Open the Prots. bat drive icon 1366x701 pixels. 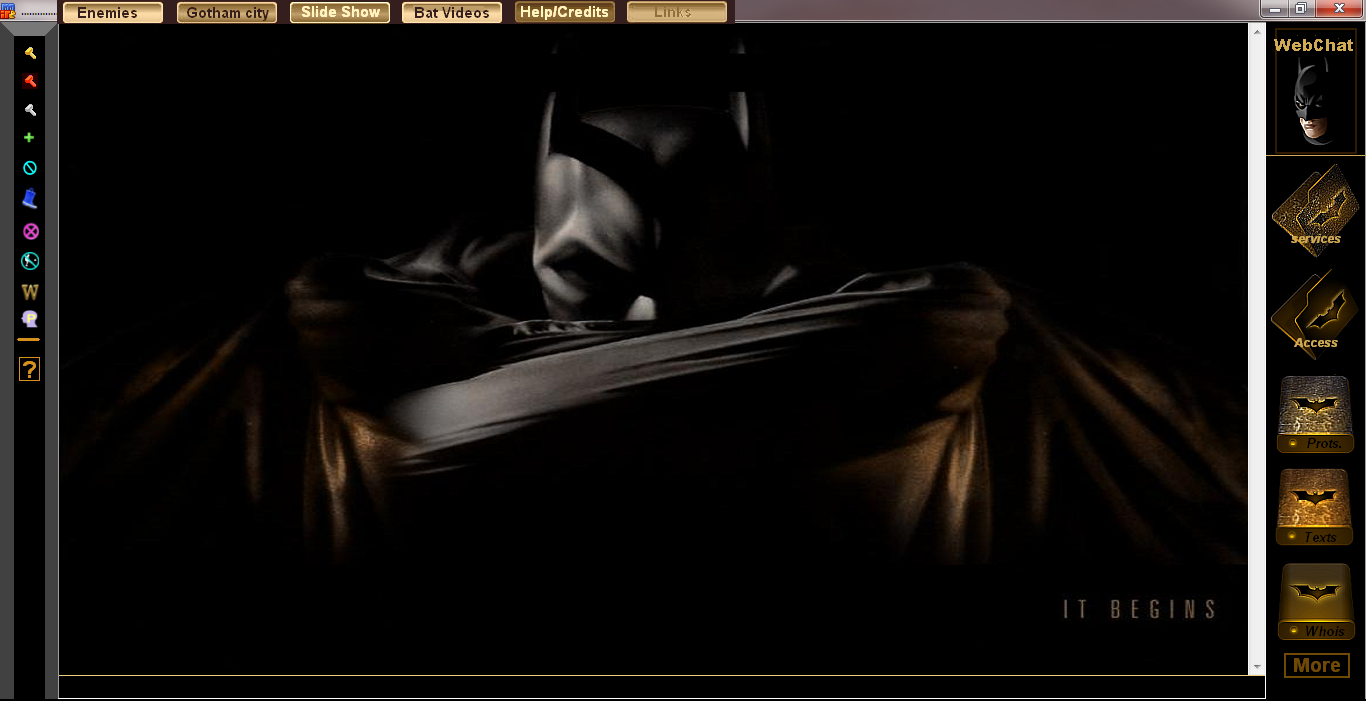click(1316, 413)
